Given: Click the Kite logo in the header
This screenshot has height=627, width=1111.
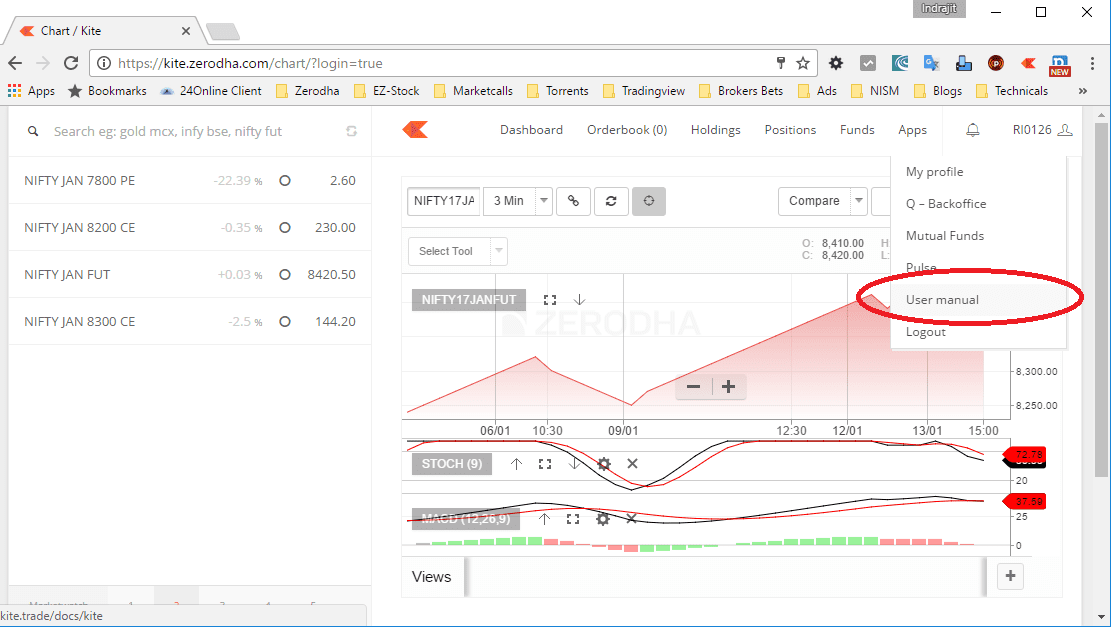Looking at the screenshot, I should coord(414,130).
